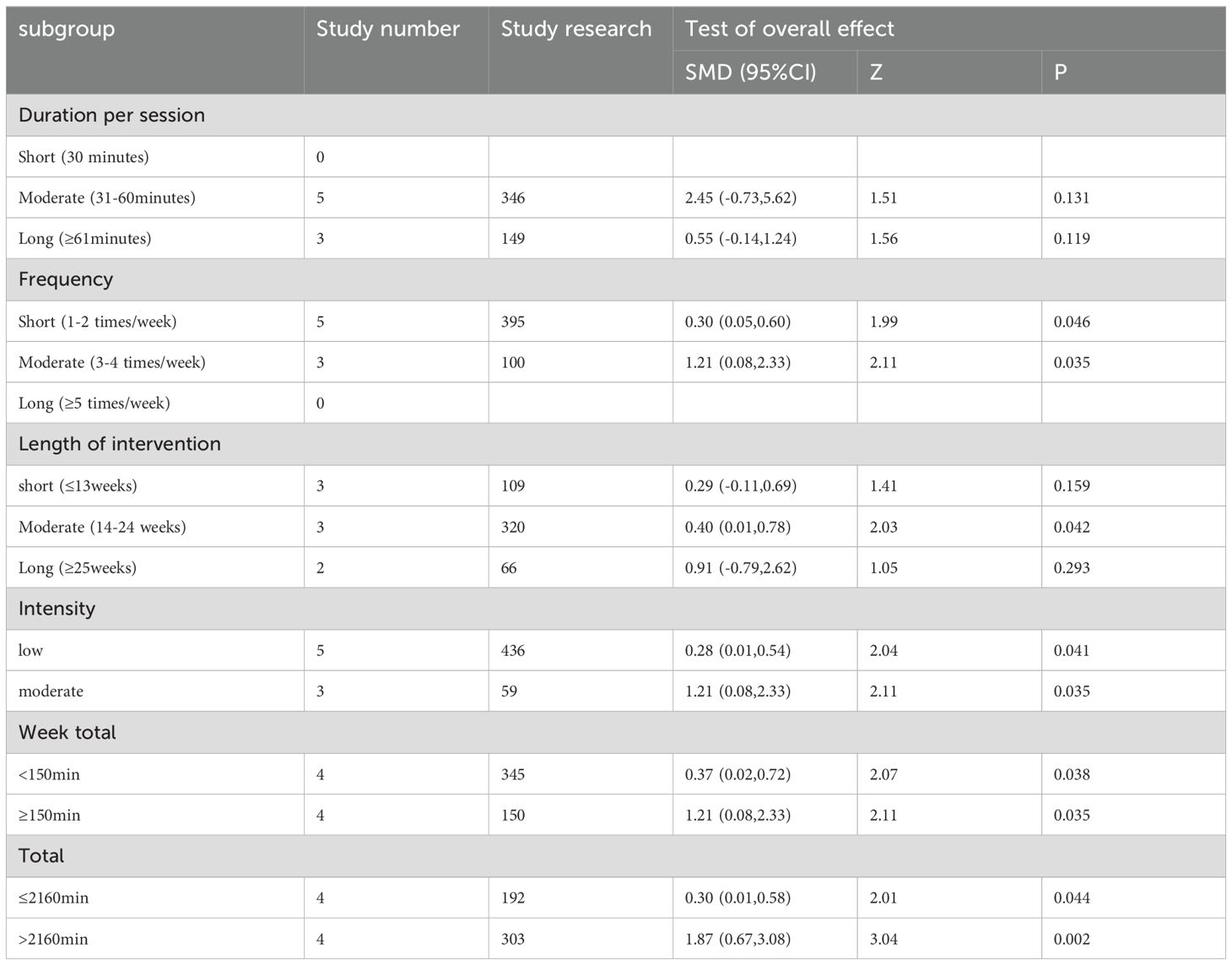Click the study research value 346
The width and height of the screenshot is (1232, 965).
tap(513, 198)
